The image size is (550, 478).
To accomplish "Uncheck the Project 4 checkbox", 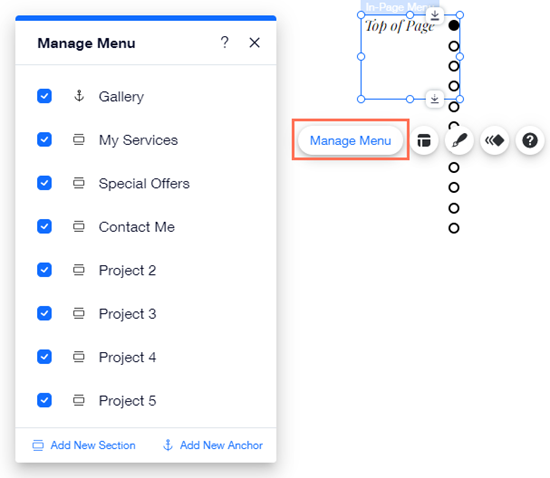I will (x=44, y=357).
